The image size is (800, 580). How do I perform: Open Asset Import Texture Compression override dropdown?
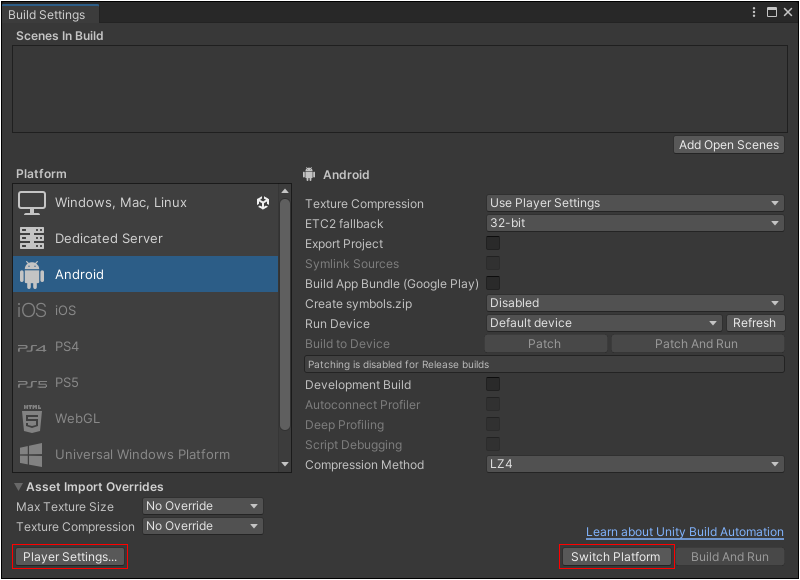[203, 526]
